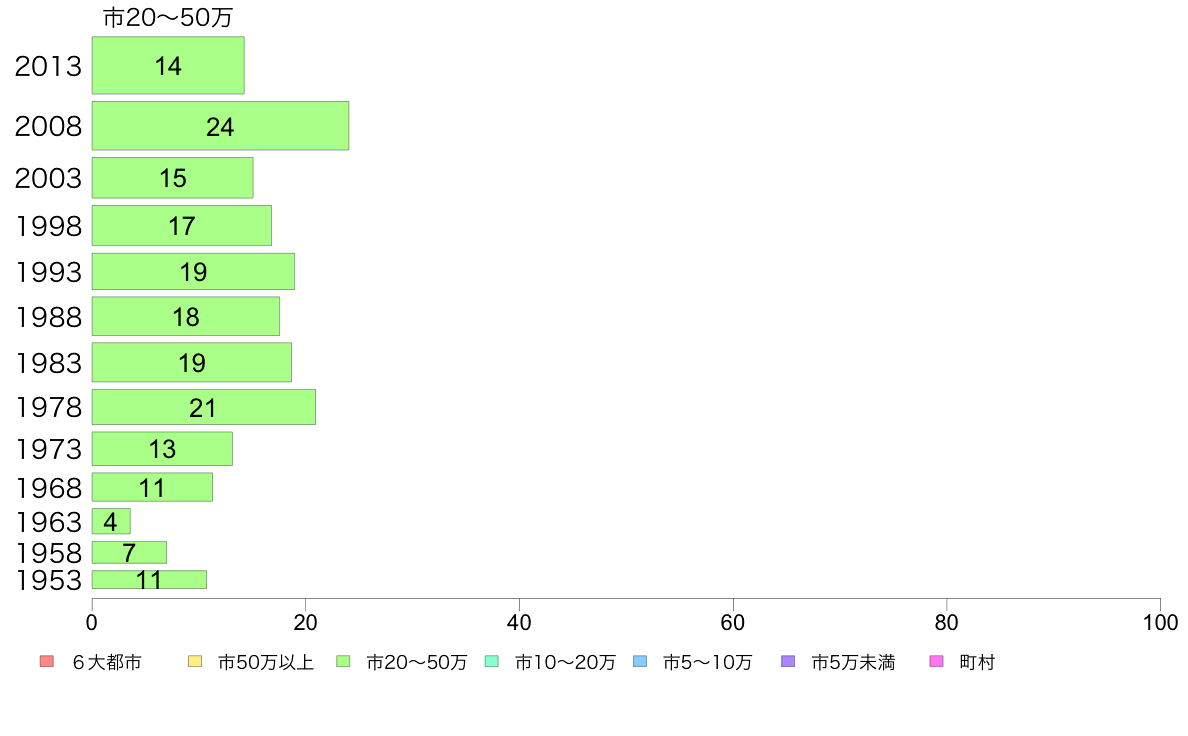The height and width of the screenshot is (736, 1188).
Task: Click the red 6大都市 legend swatch
Action: point(47,662)
